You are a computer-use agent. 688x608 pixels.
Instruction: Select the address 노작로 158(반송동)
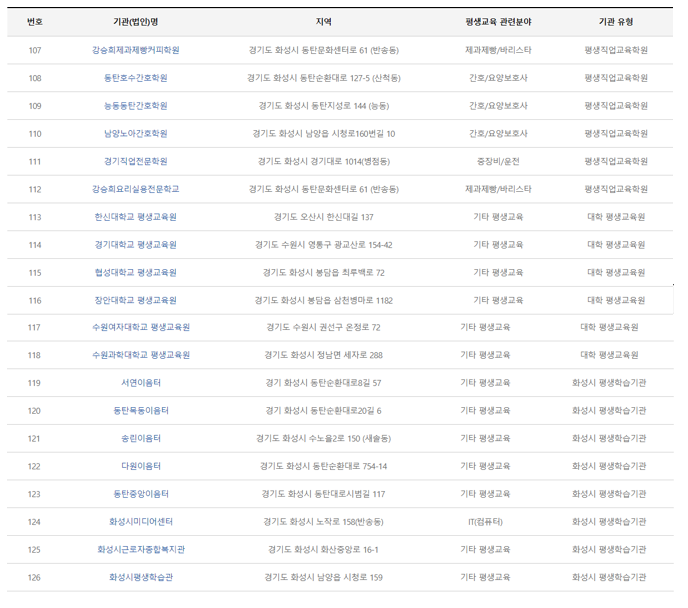click(350, 522)
